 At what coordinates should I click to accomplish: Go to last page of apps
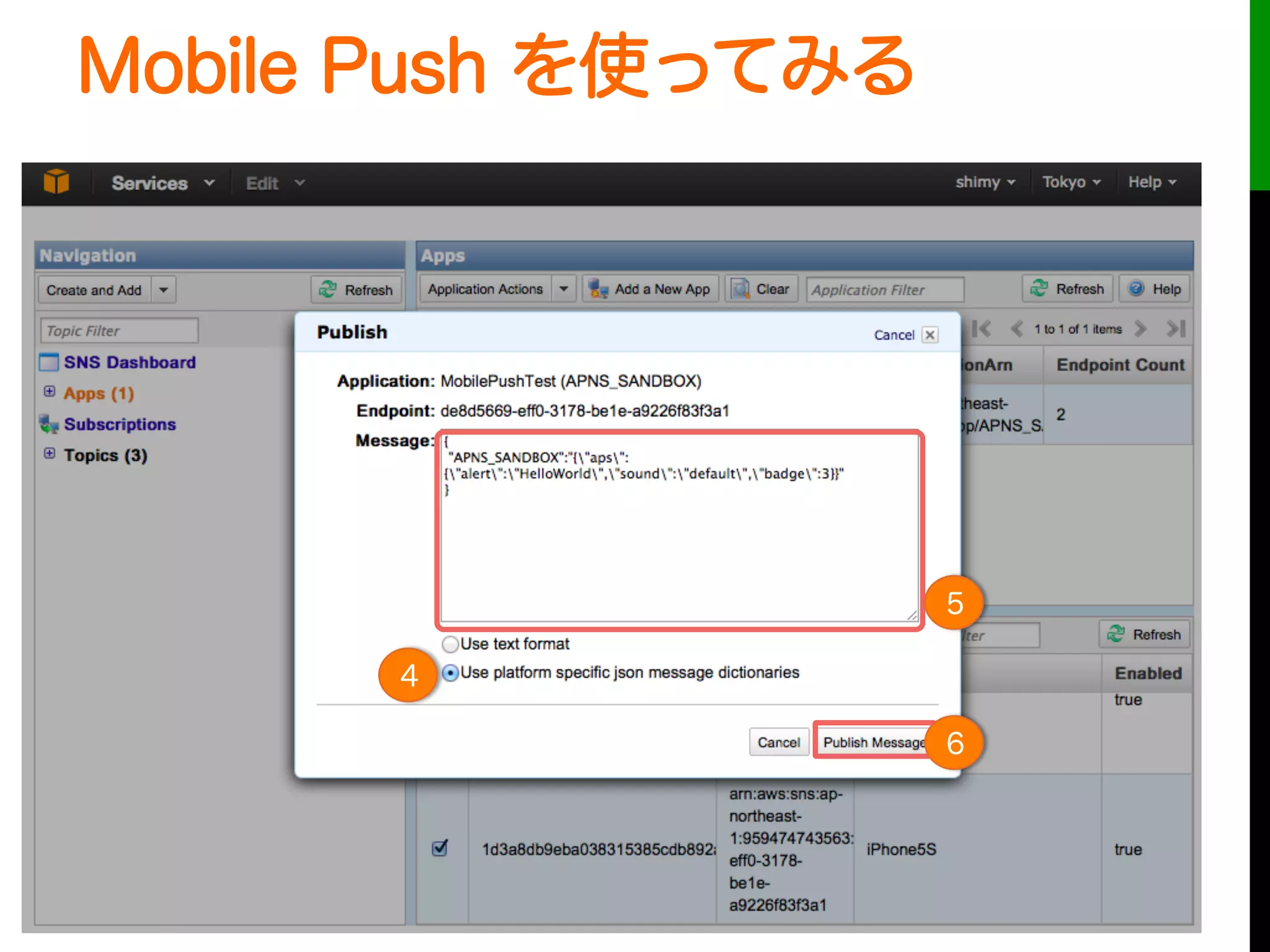pyautogui.click(x=1176, y=328)
